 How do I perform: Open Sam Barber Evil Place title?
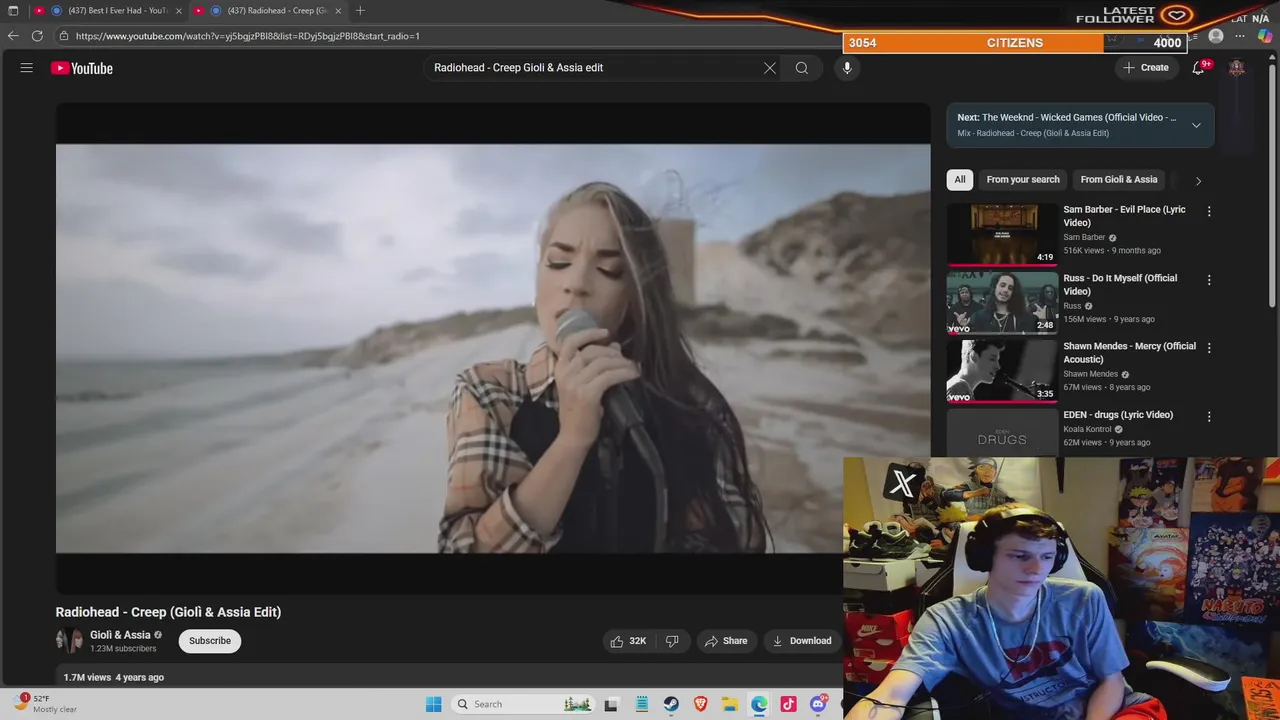1124,216
